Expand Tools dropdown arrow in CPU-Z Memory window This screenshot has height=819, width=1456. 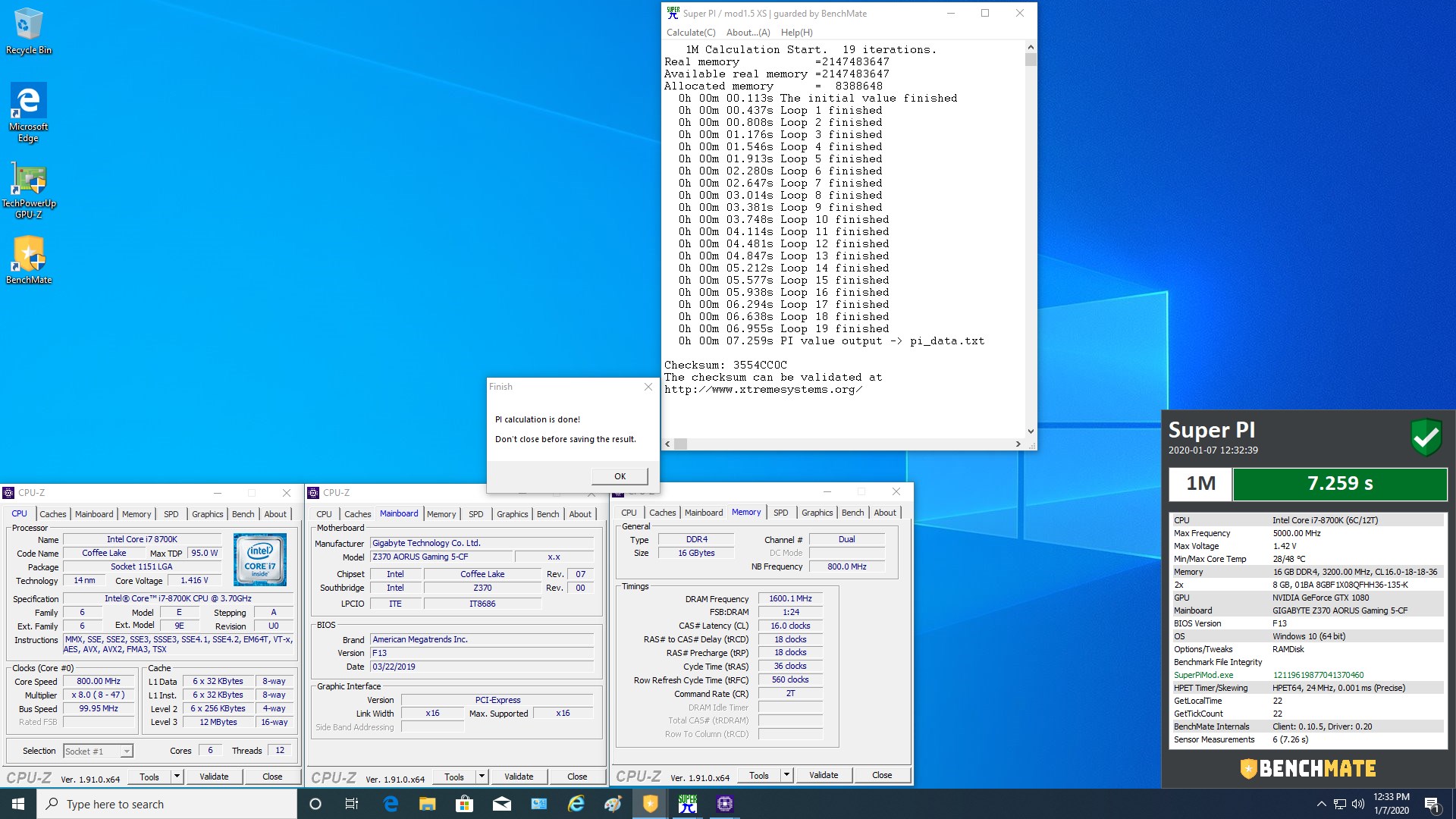[786, 775]
